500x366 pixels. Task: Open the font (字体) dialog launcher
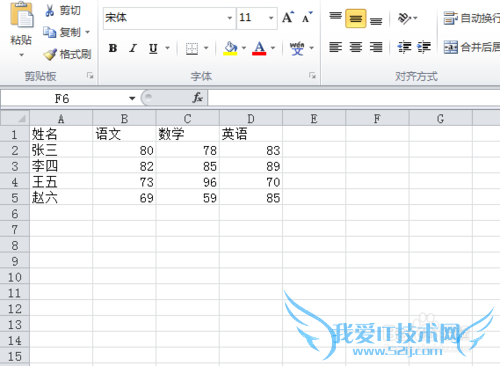click(x=312, y=76)
